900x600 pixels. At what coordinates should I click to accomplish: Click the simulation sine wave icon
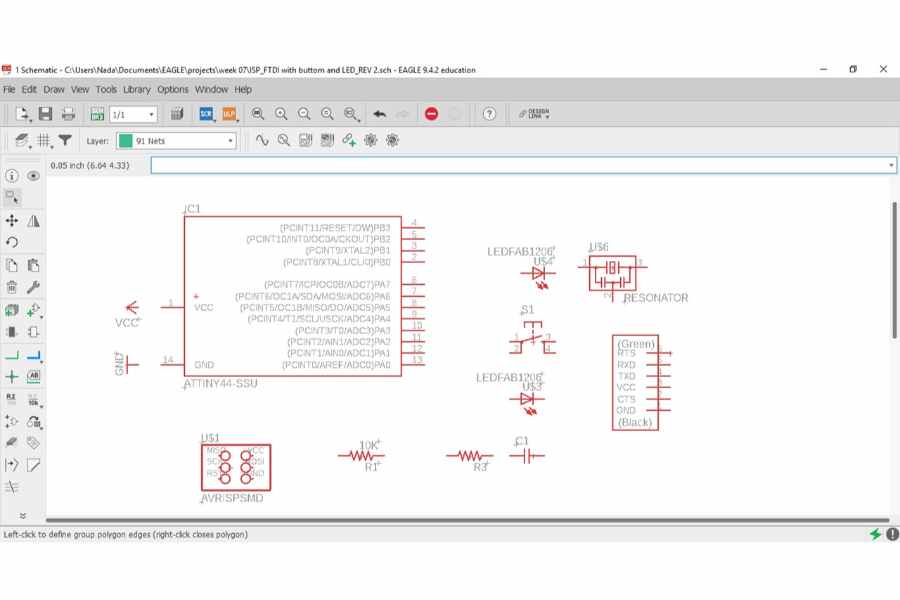(262, 140)
